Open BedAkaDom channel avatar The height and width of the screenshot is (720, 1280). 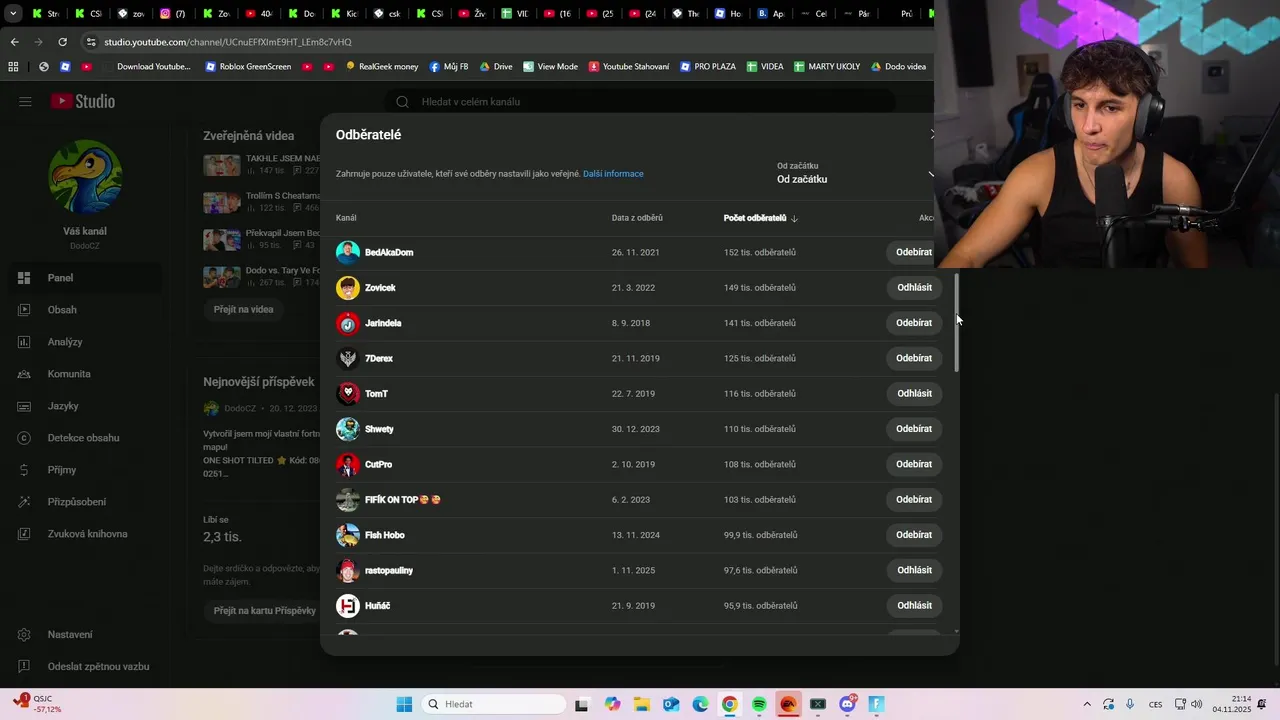click(348, 252)
